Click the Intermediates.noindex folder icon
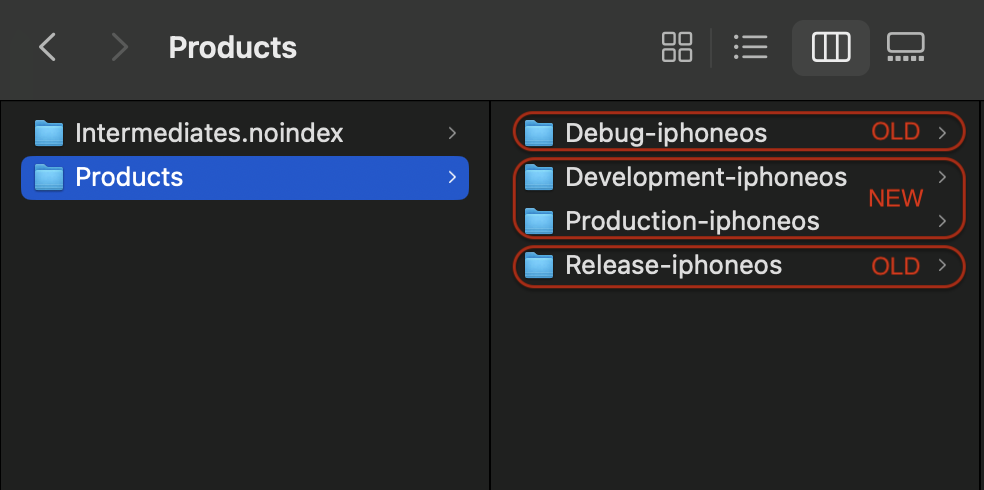This screenshot has height=490, width=984. pos(49,133)
